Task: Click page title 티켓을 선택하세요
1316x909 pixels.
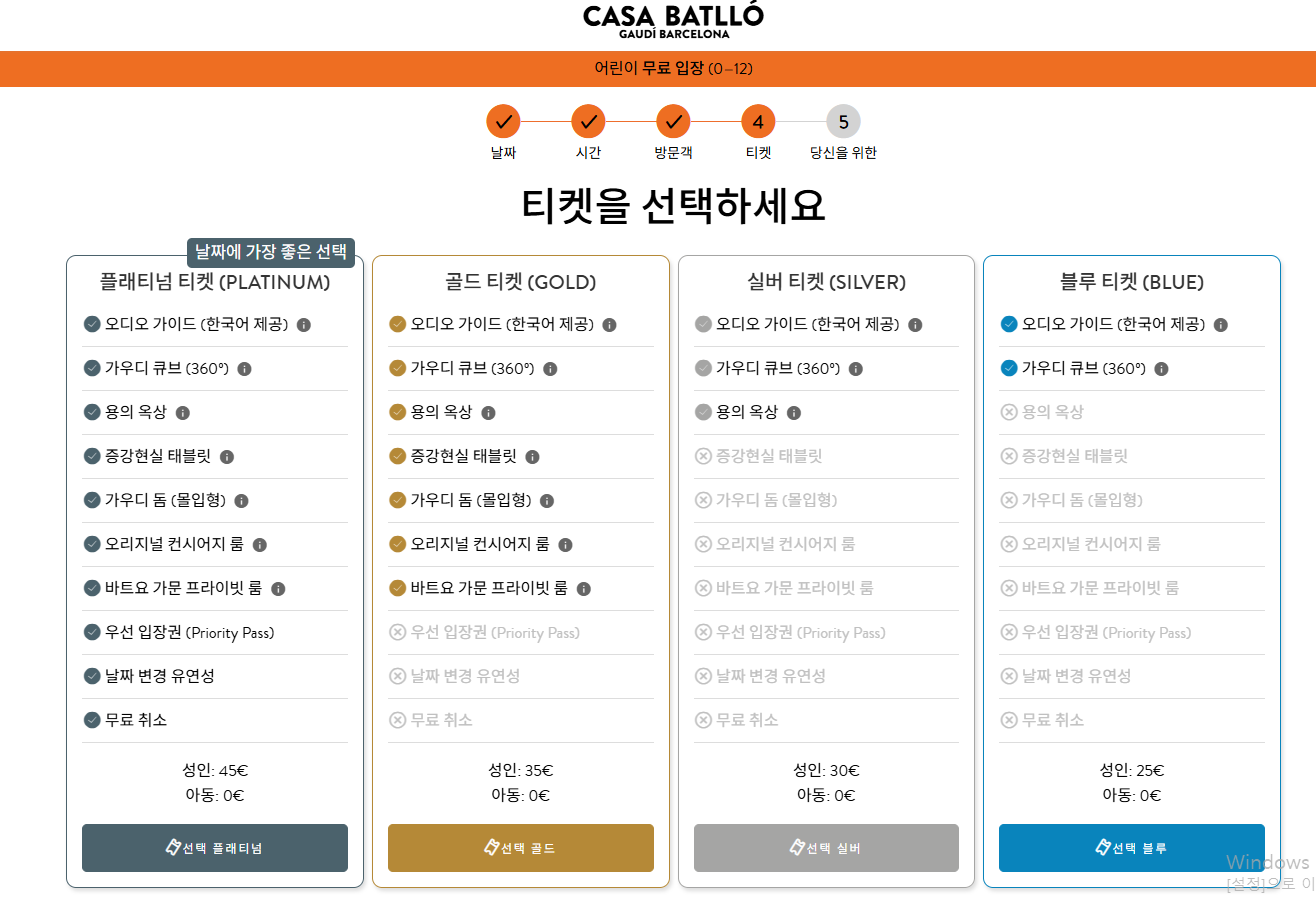Action: (673, 206)
